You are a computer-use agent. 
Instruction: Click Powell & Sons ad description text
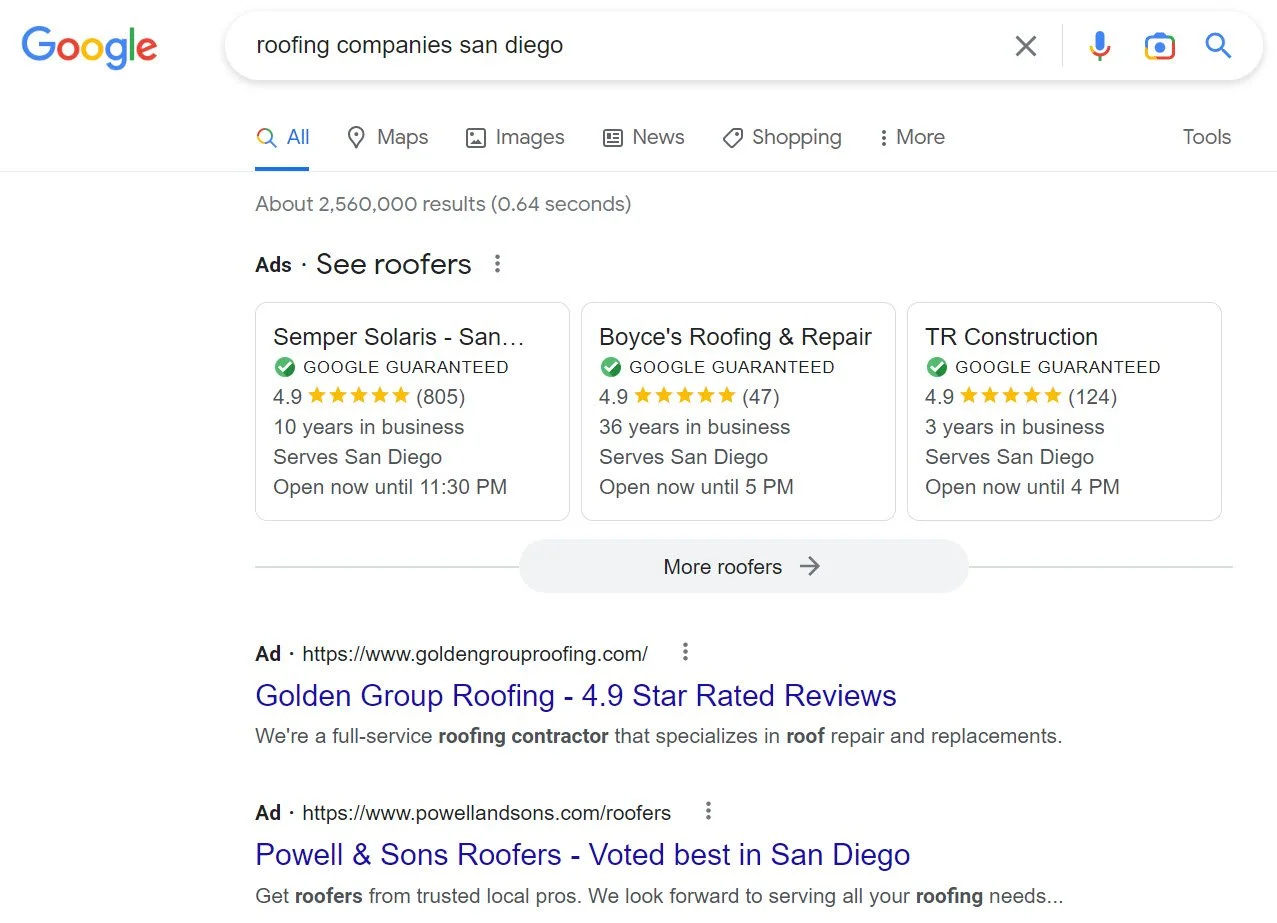[x=659, y=896]
